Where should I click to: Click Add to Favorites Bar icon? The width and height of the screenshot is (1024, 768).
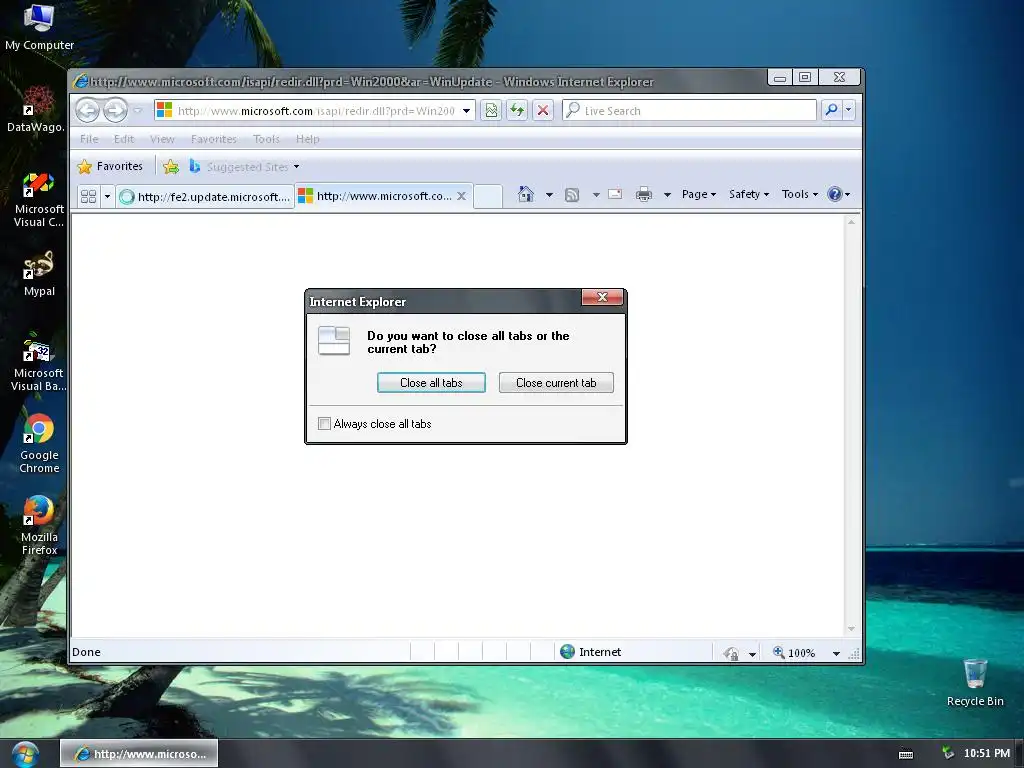171,167
